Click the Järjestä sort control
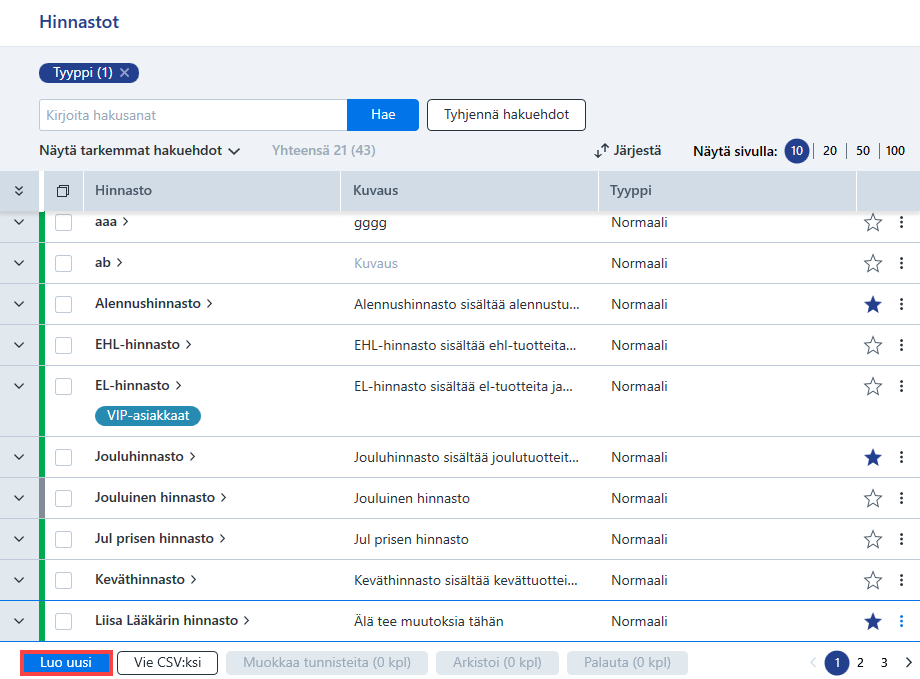 tap(627, 151)
